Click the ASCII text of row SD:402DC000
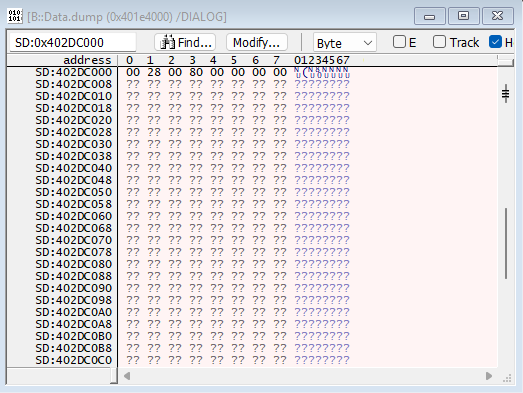Viewport: 523px width, 393px height. (x=322, y=72)
